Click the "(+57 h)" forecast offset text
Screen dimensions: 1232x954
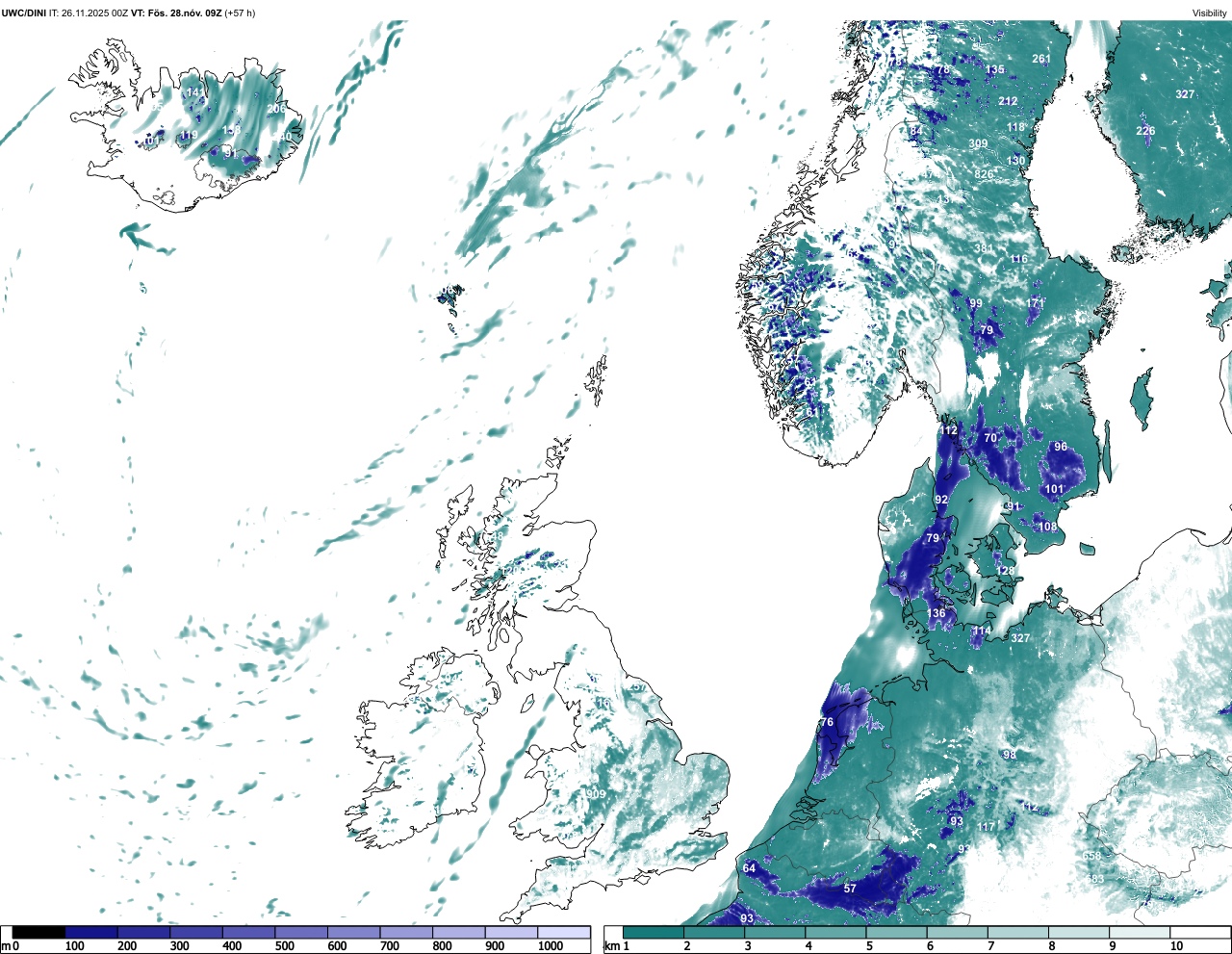(240, 13)
